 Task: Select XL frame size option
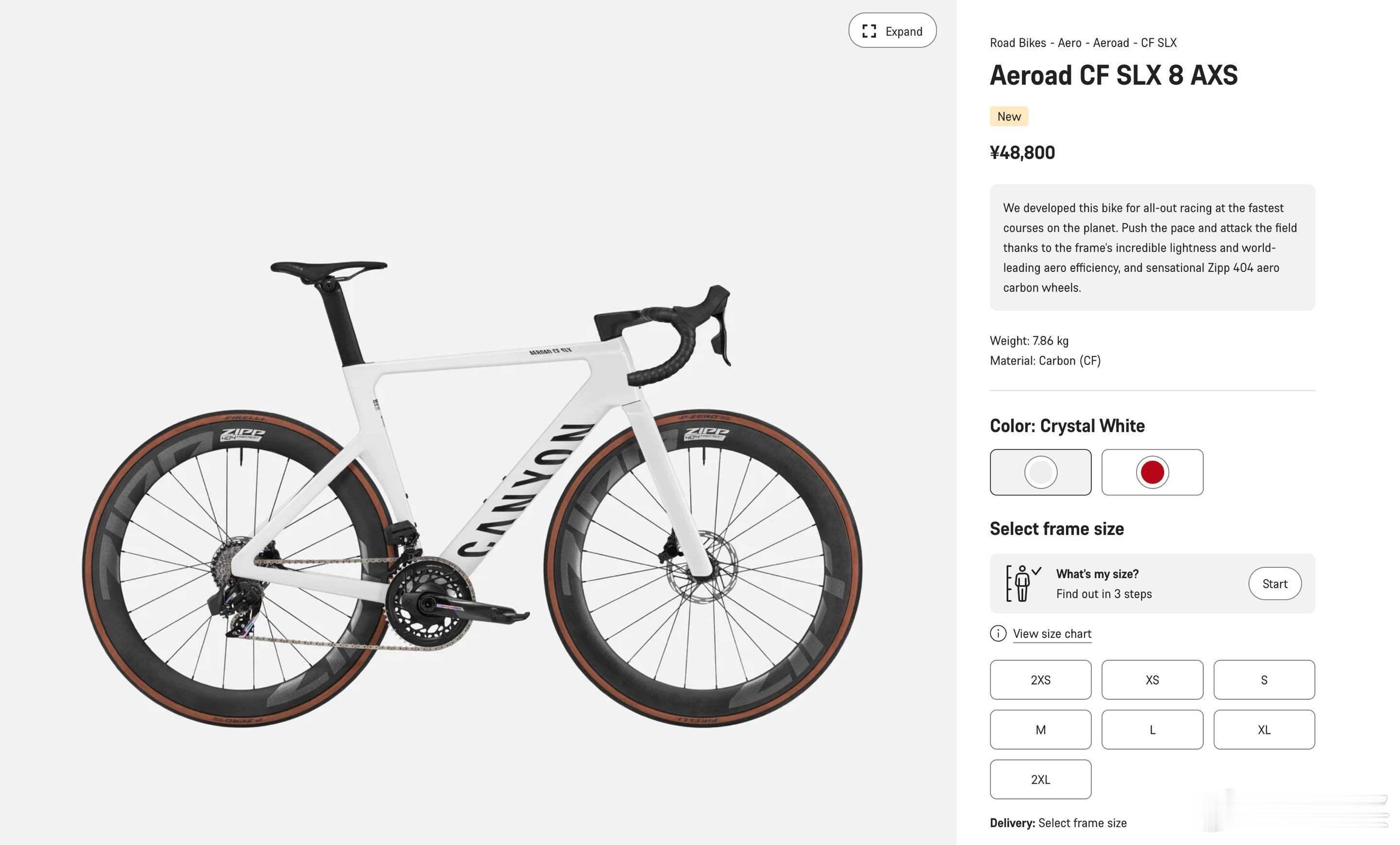click(1263, 729)
